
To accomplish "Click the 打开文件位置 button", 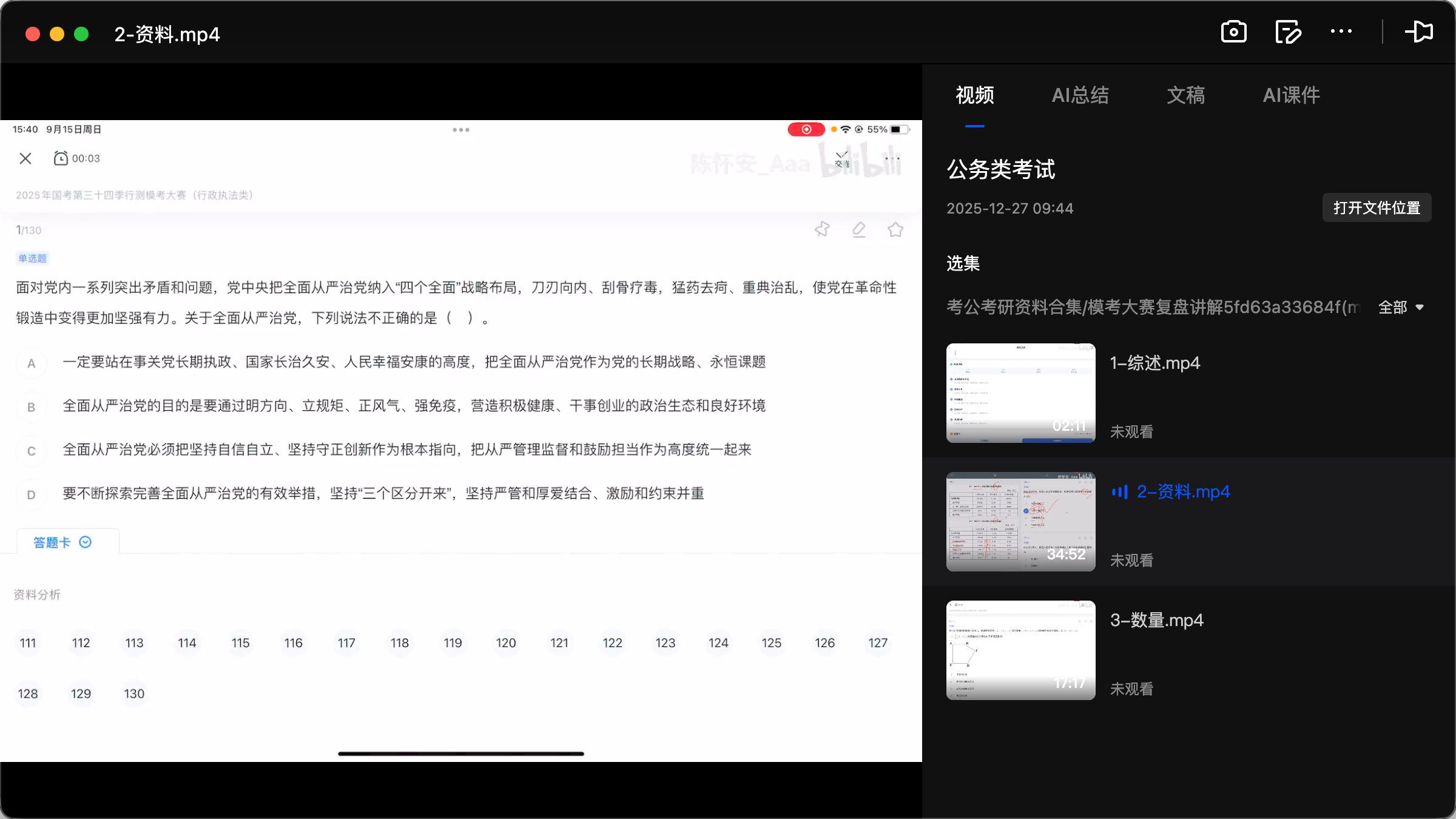I will tap(1376, 207).
